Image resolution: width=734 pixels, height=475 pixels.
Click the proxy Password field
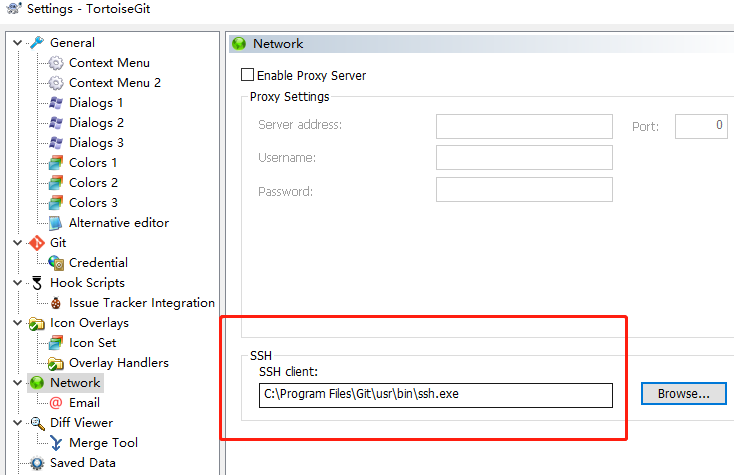point(524,190)
